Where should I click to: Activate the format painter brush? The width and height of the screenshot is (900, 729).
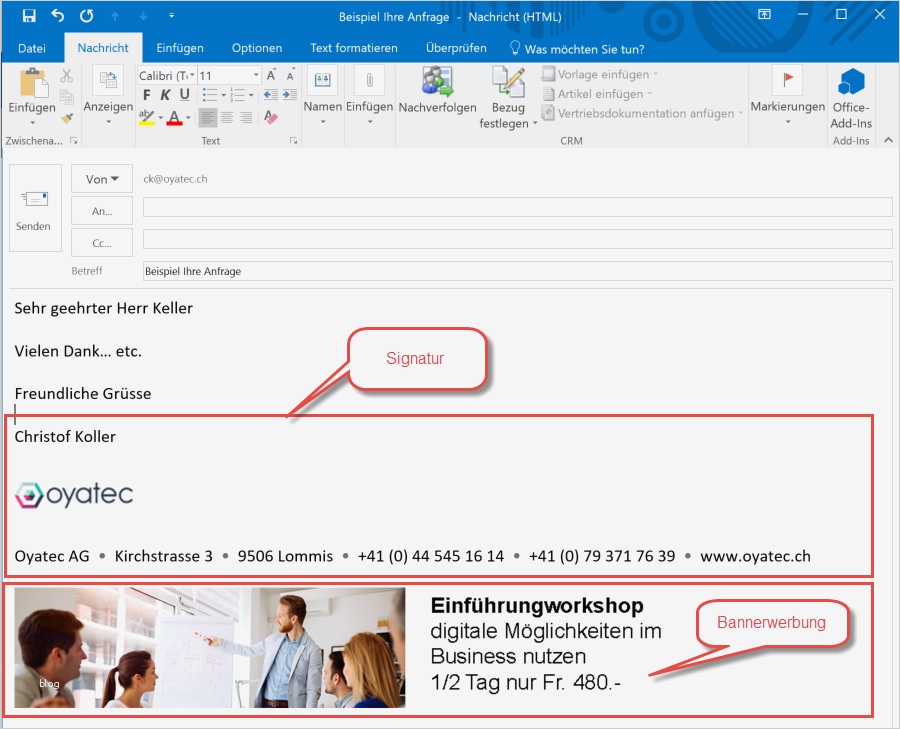67,118
